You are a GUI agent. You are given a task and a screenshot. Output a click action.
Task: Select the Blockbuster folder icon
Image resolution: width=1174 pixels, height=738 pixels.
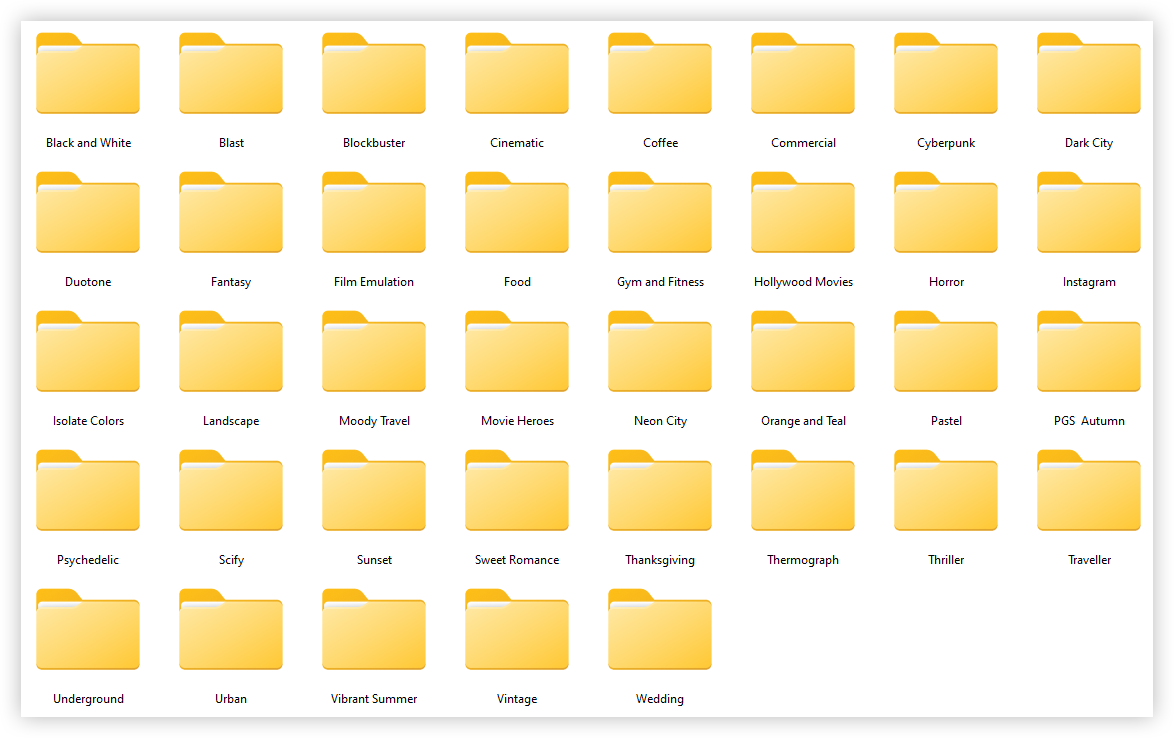[x=374, y=73]
